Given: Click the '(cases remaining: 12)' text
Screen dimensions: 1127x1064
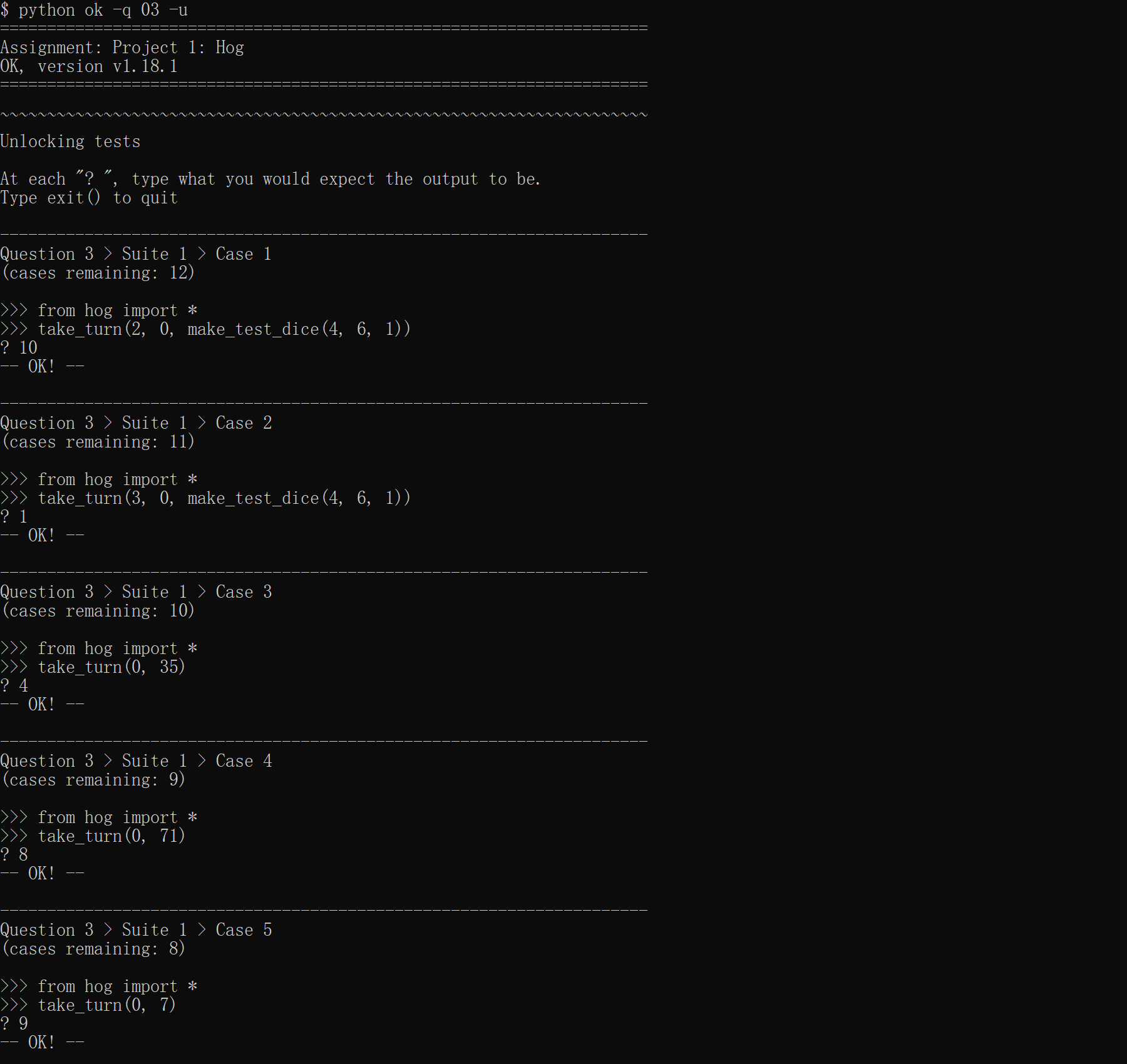Looking at the screenshot, I should pos(98,273).
